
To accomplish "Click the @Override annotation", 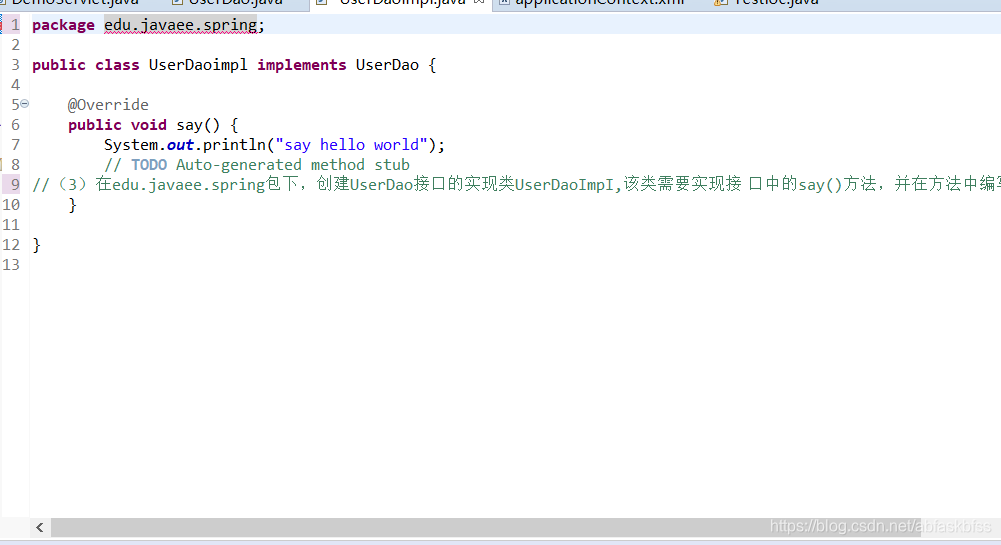I will (x=108, y=105).
